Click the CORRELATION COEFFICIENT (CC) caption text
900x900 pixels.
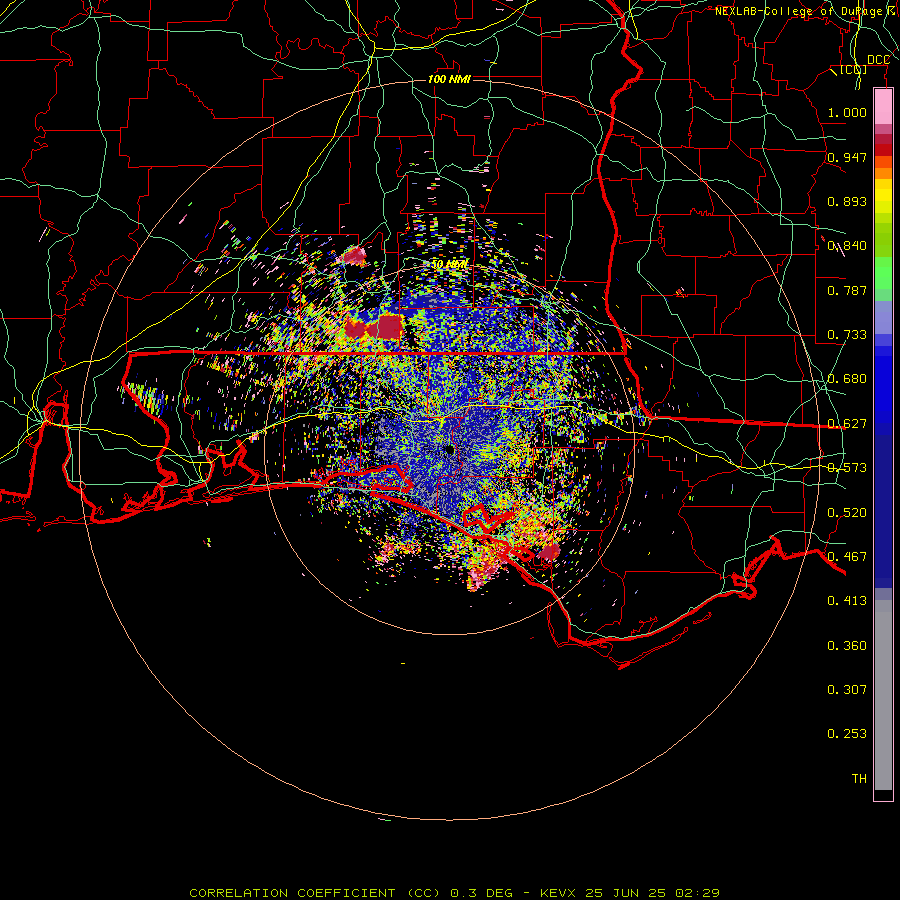[x=317, y=893]
